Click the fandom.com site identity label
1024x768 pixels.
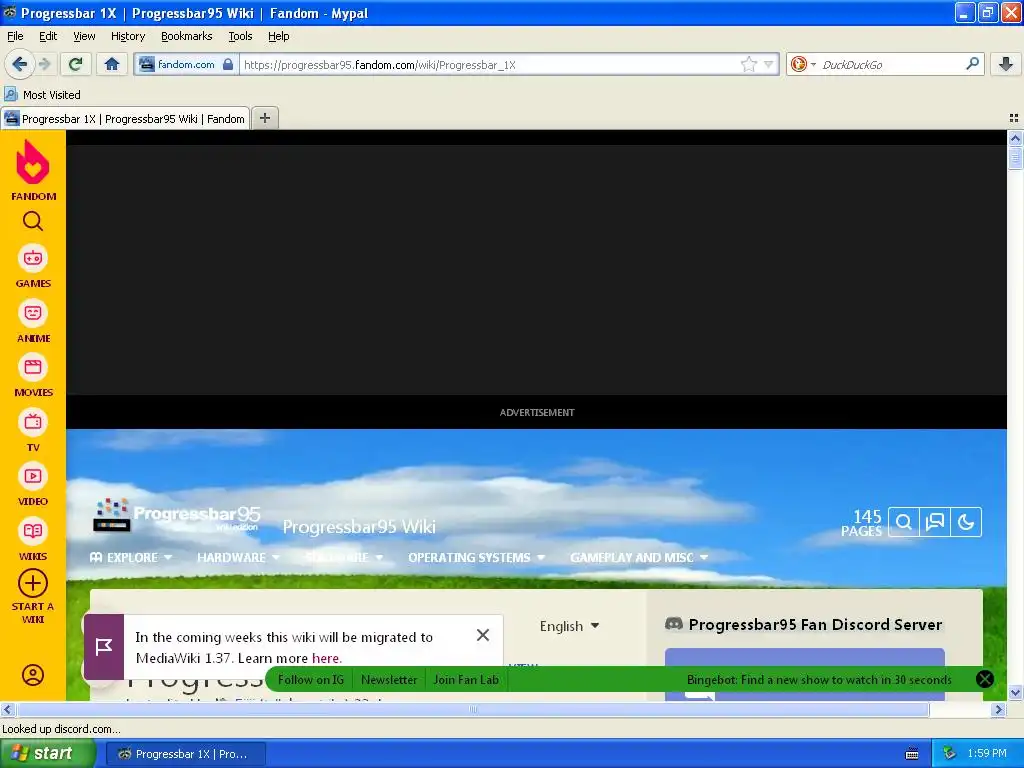tap(186, 64)
